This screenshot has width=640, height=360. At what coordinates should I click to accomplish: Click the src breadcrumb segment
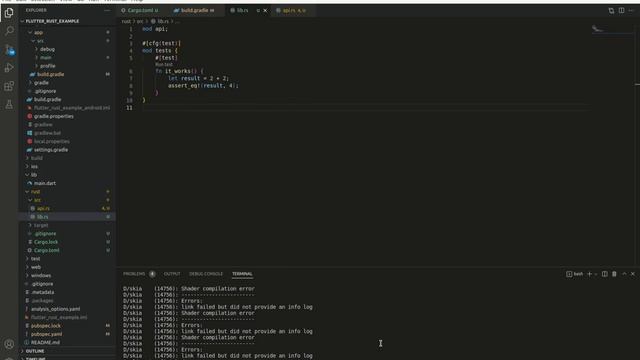coord(140,21)
